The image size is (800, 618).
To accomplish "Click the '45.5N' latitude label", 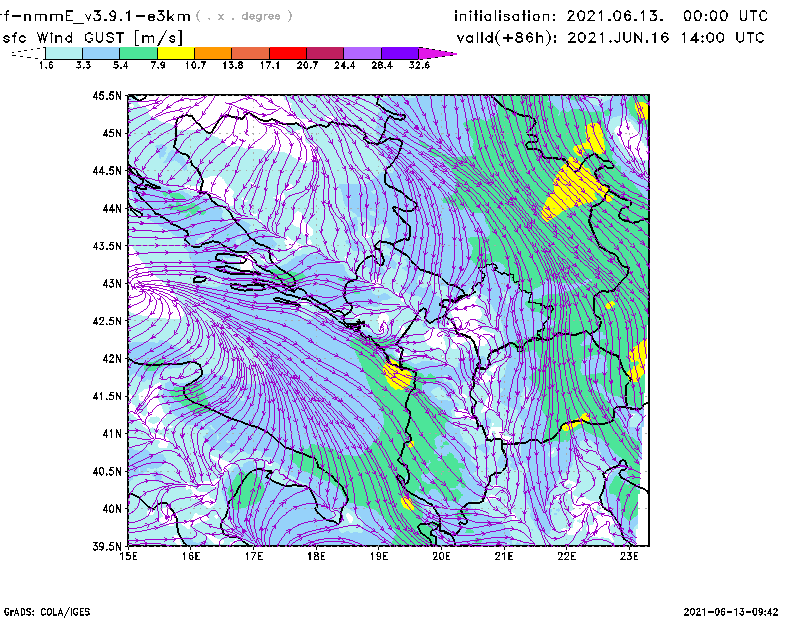I will (x=107, y=95).
